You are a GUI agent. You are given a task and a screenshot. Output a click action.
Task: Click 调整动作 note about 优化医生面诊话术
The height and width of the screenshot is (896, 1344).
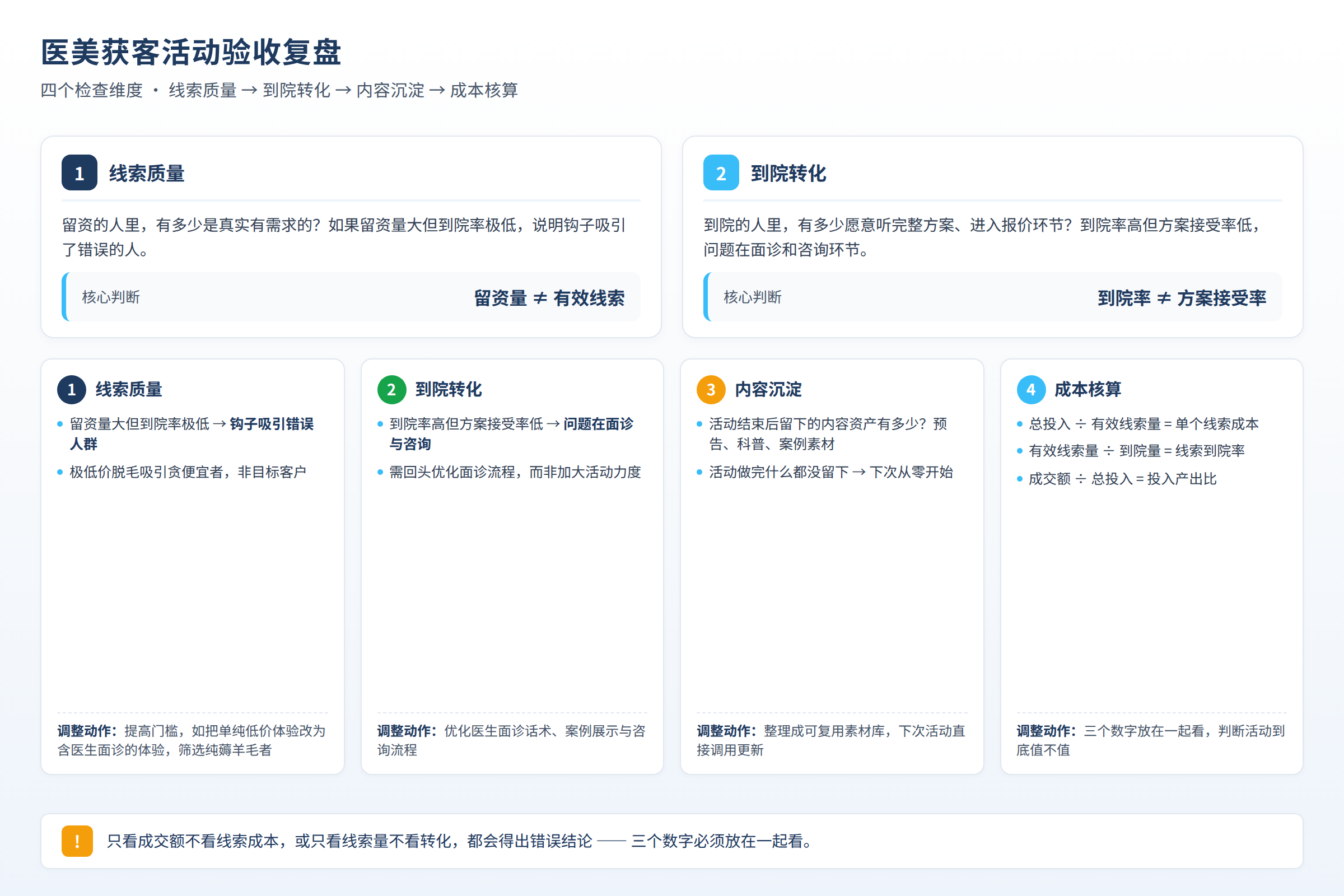tap(511, 740)
